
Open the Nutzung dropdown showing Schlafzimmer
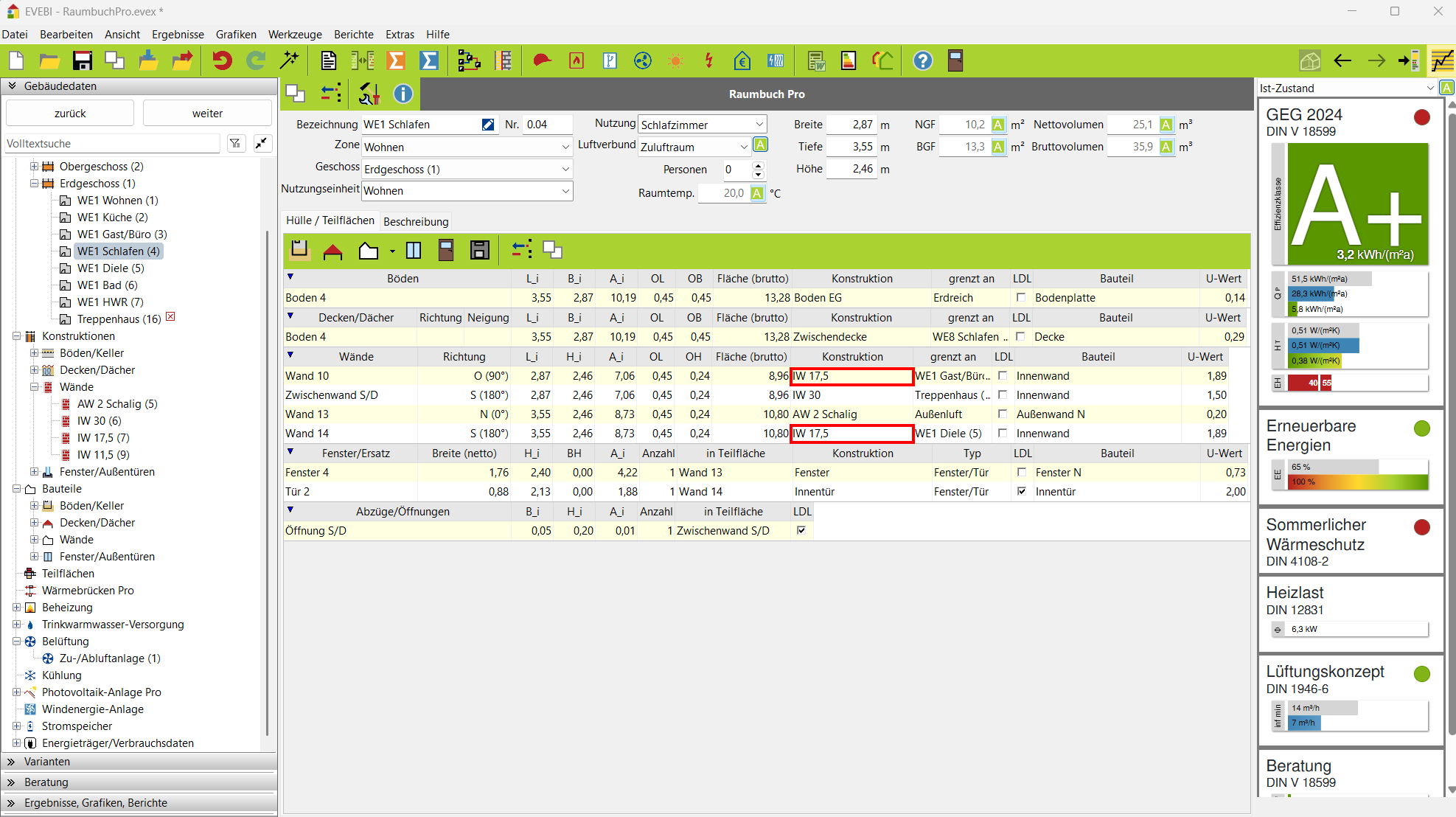click(x=702, y=125)
